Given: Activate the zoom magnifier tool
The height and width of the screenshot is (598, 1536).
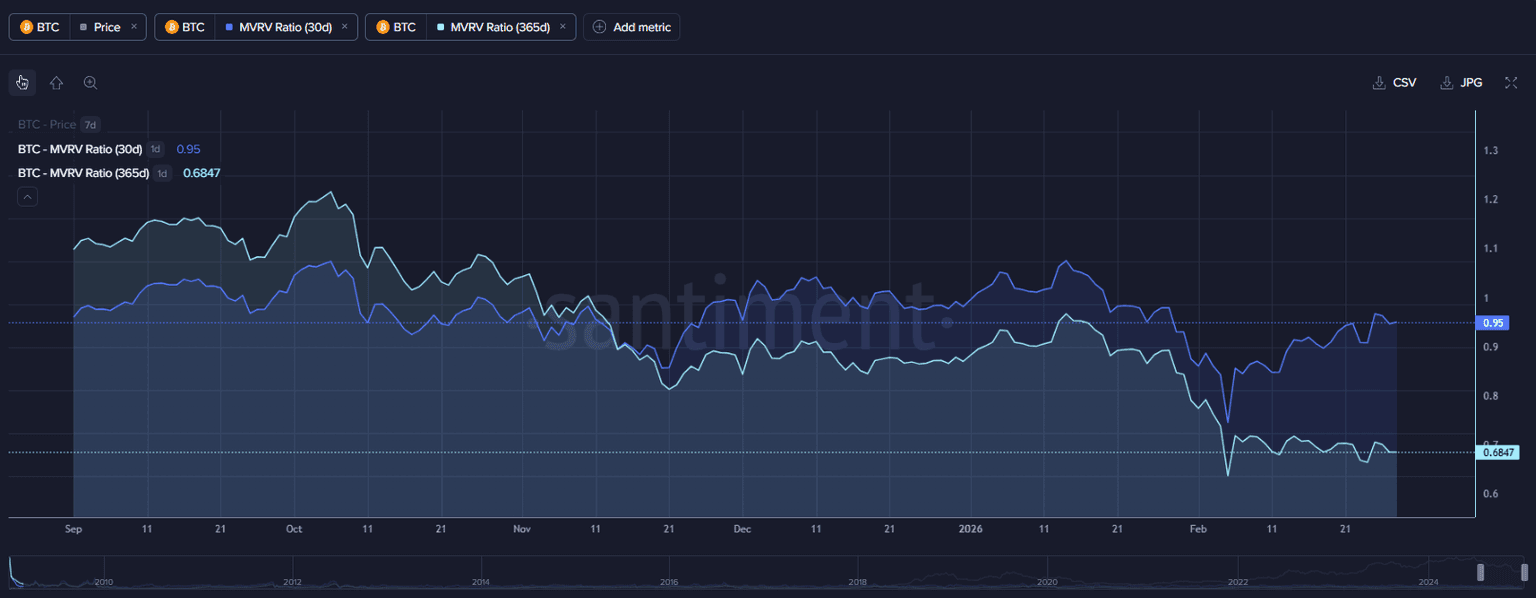Looking at the screenshot, I should [90, 83].
